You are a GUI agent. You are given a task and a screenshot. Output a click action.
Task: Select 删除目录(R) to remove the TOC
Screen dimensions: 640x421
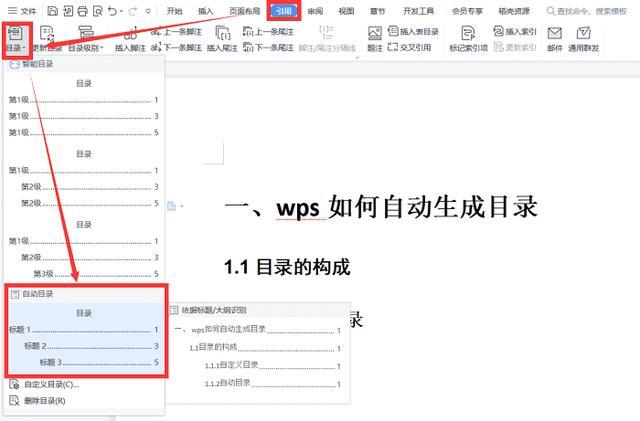tap(44, 400)
